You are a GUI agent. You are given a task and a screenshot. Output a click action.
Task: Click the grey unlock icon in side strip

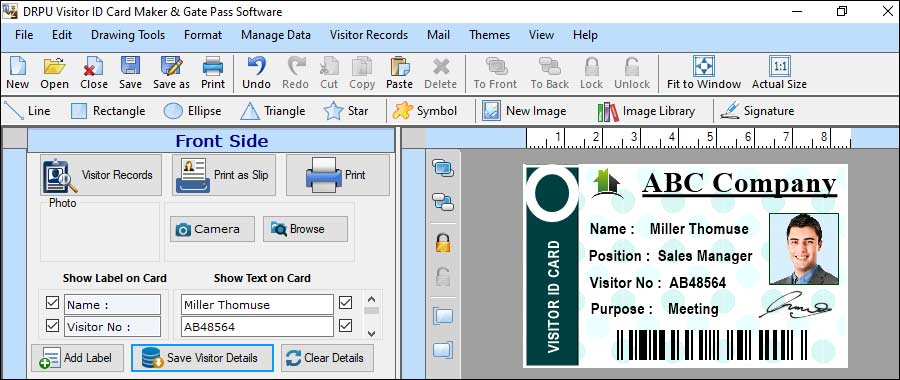pyautogui.click(x=443, y=277)
